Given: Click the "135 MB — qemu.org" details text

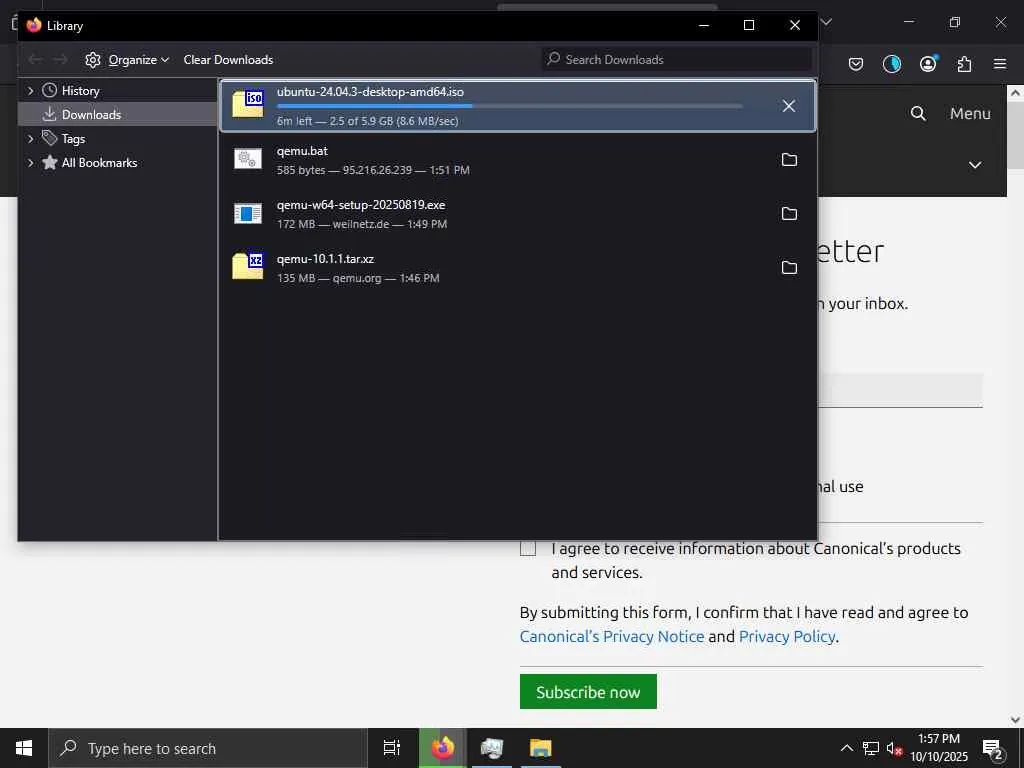Looking at the screenshot, I should (358, 278).
